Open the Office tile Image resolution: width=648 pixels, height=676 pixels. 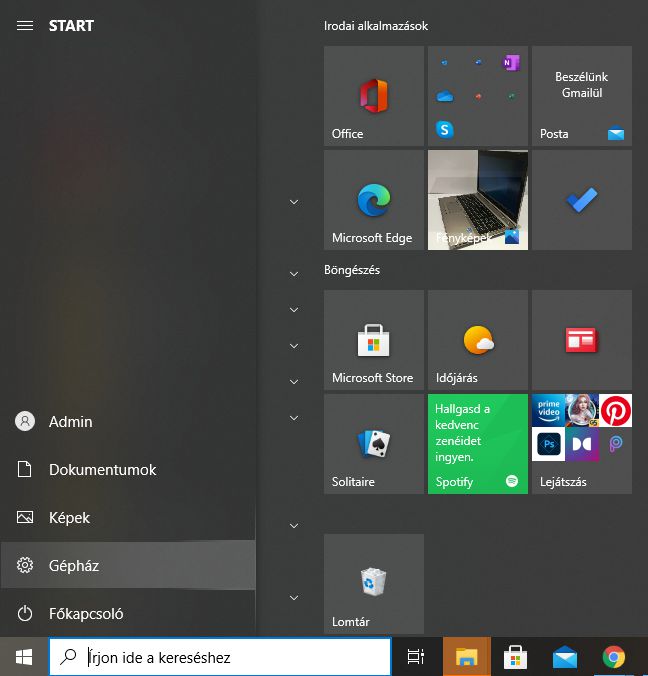(x=374, y=96)
